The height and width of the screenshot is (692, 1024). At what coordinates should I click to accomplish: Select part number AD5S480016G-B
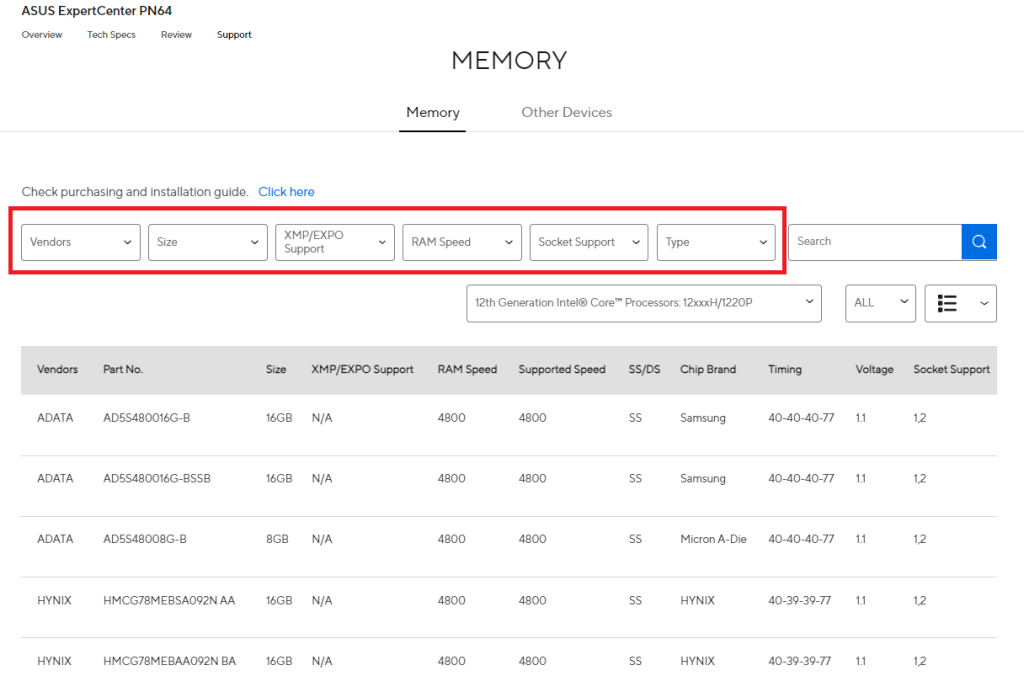click(147, 418)
